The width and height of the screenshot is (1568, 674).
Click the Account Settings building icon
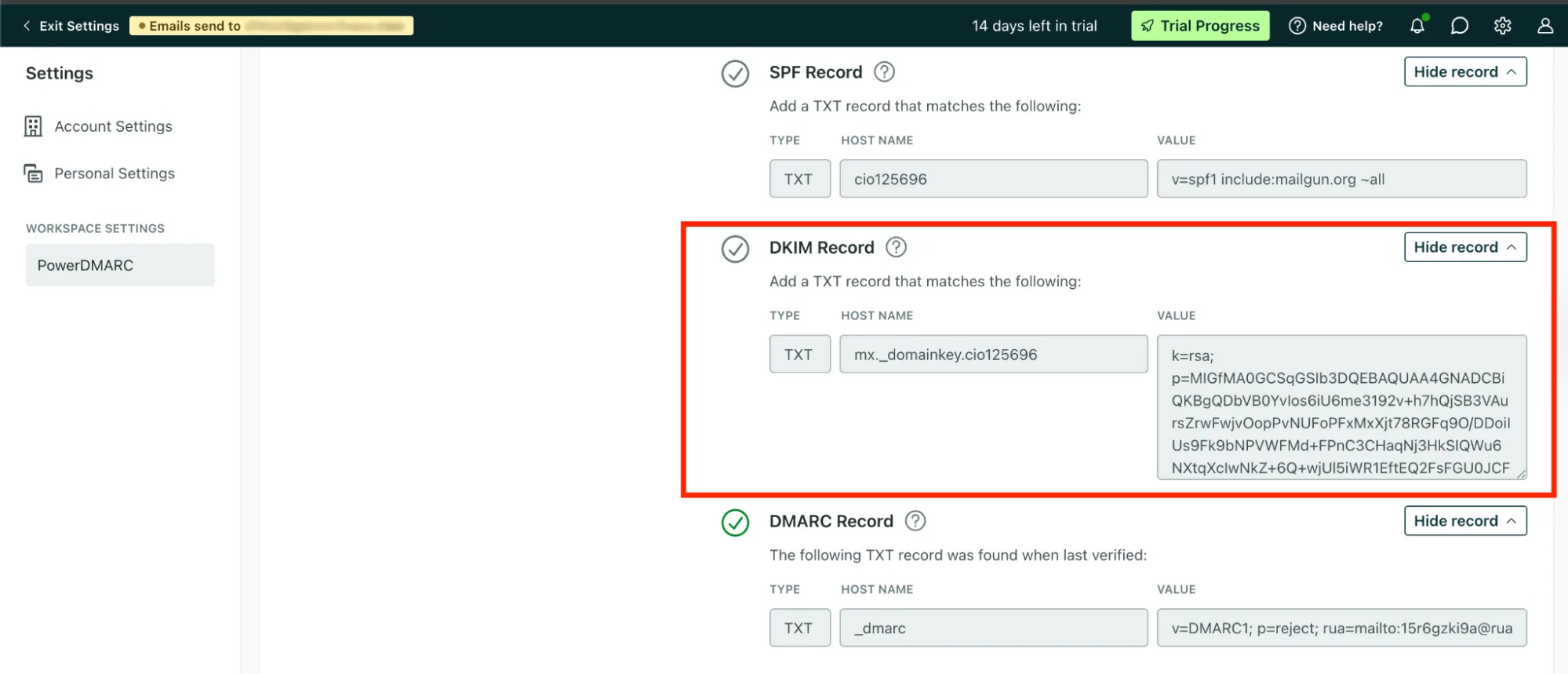33,126
